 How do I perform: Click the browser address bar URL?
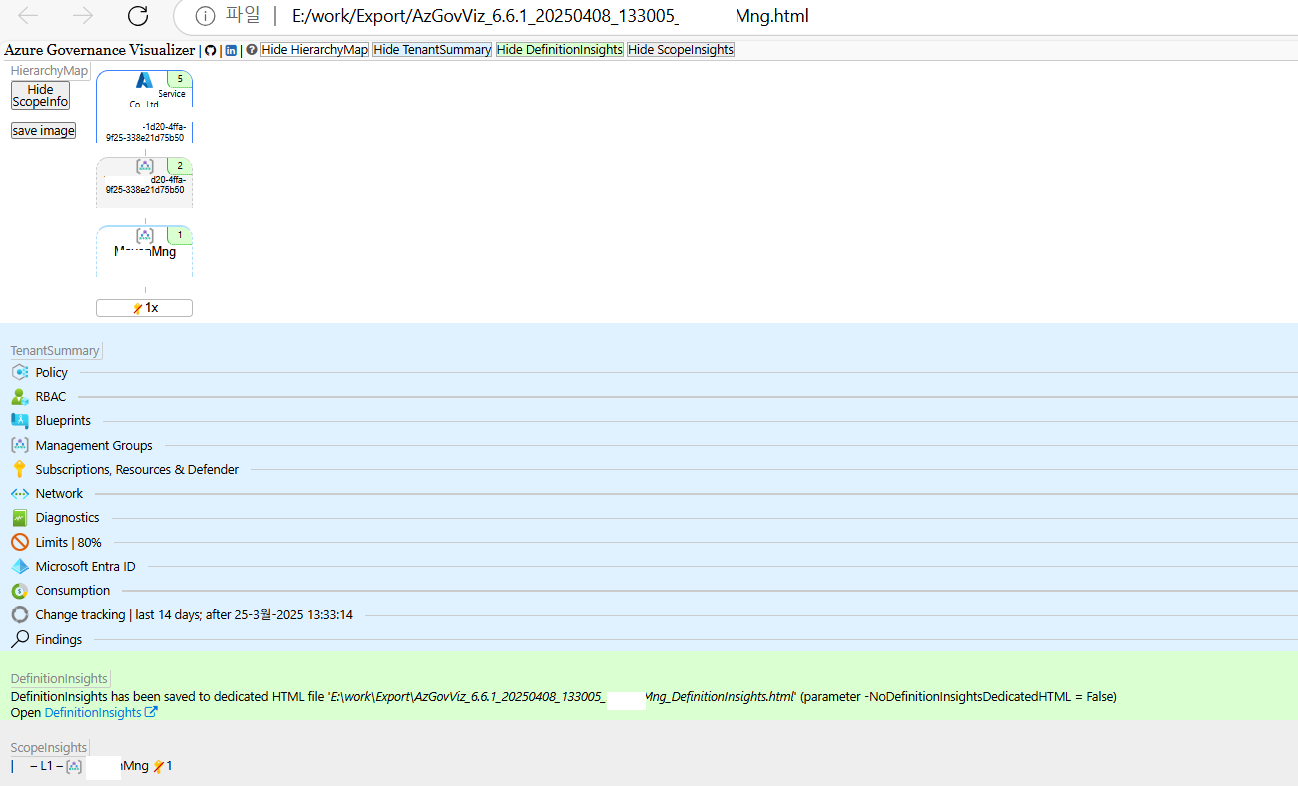click(x=550, y=16)
